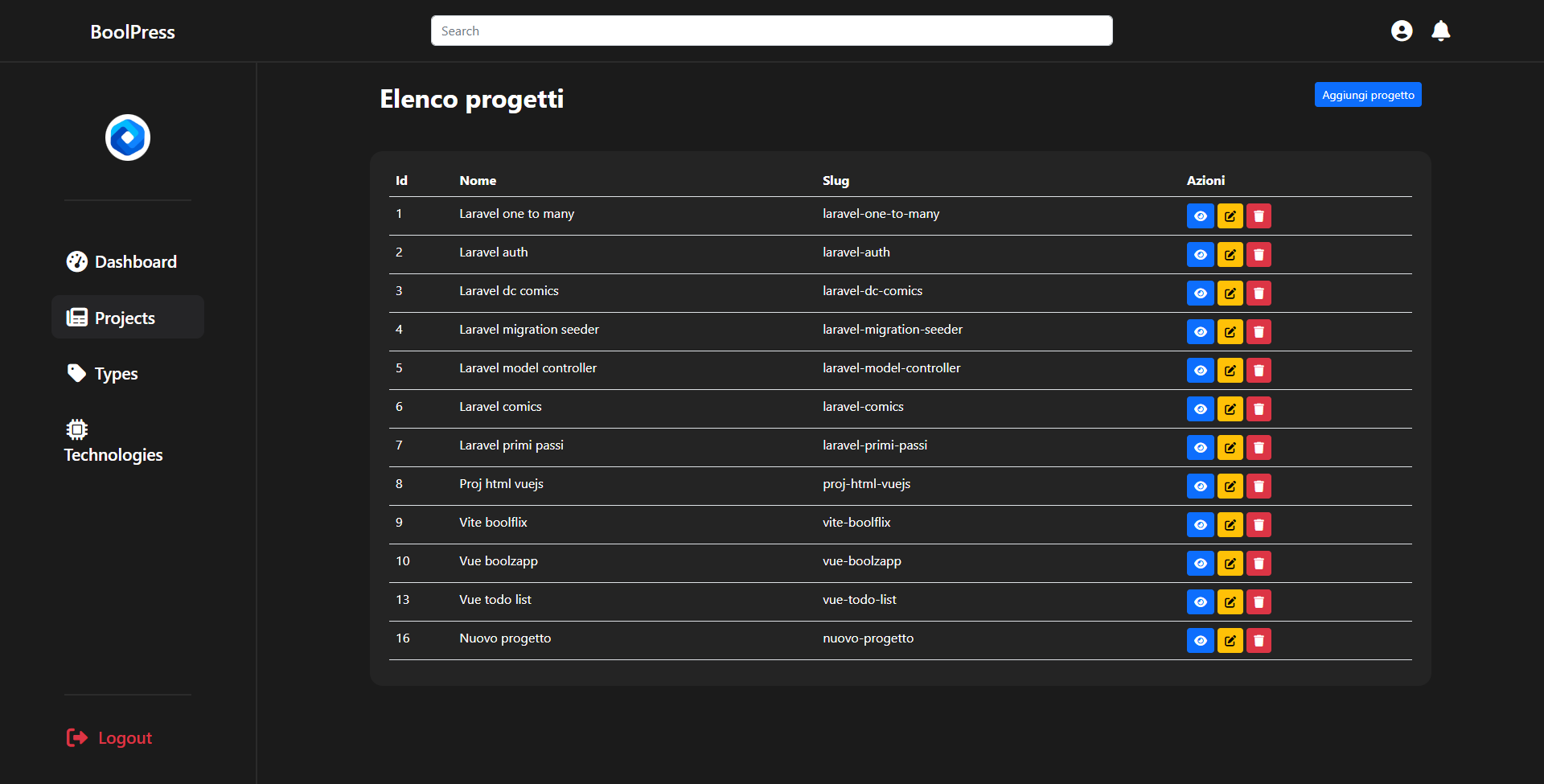The image size is (1544, 784).
Task: Edit Laravel one to many project
Action: pyautogui.click(x=1230, y=216)
